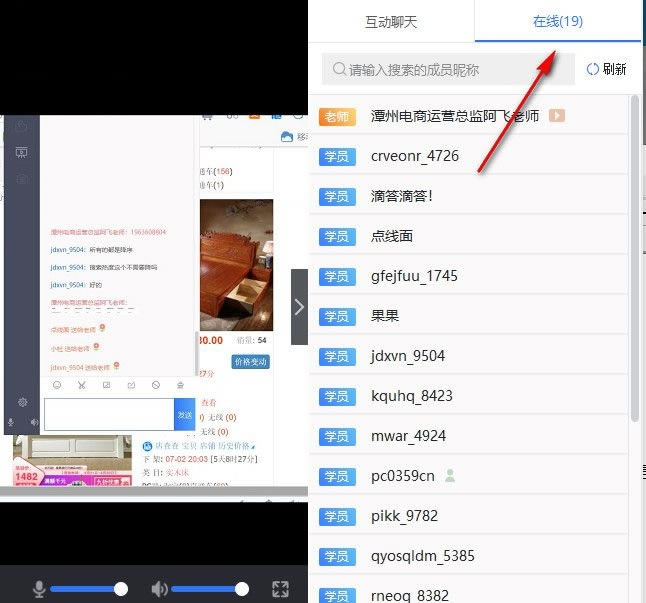Open the settings gear in dark sidebar

point(23,402)
